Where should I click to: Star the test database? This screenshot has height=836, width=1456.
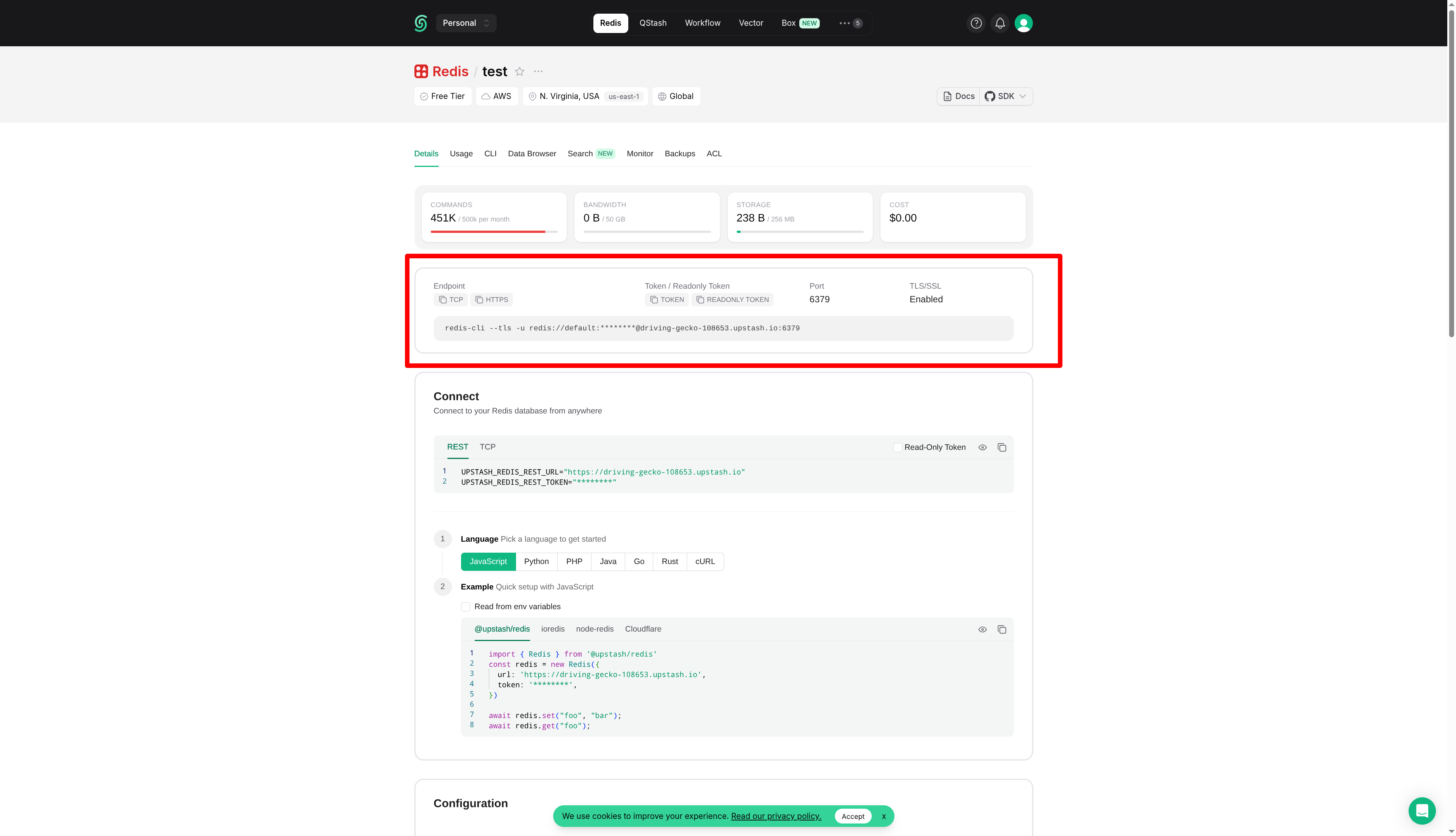click(519, 71)
